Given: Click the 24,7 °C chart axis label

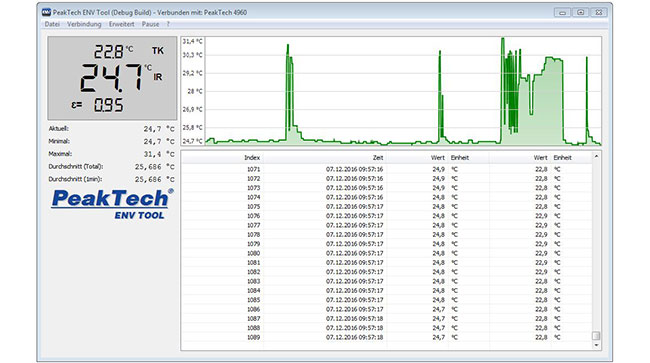Looking at the screenshot, I should point(193,141).
